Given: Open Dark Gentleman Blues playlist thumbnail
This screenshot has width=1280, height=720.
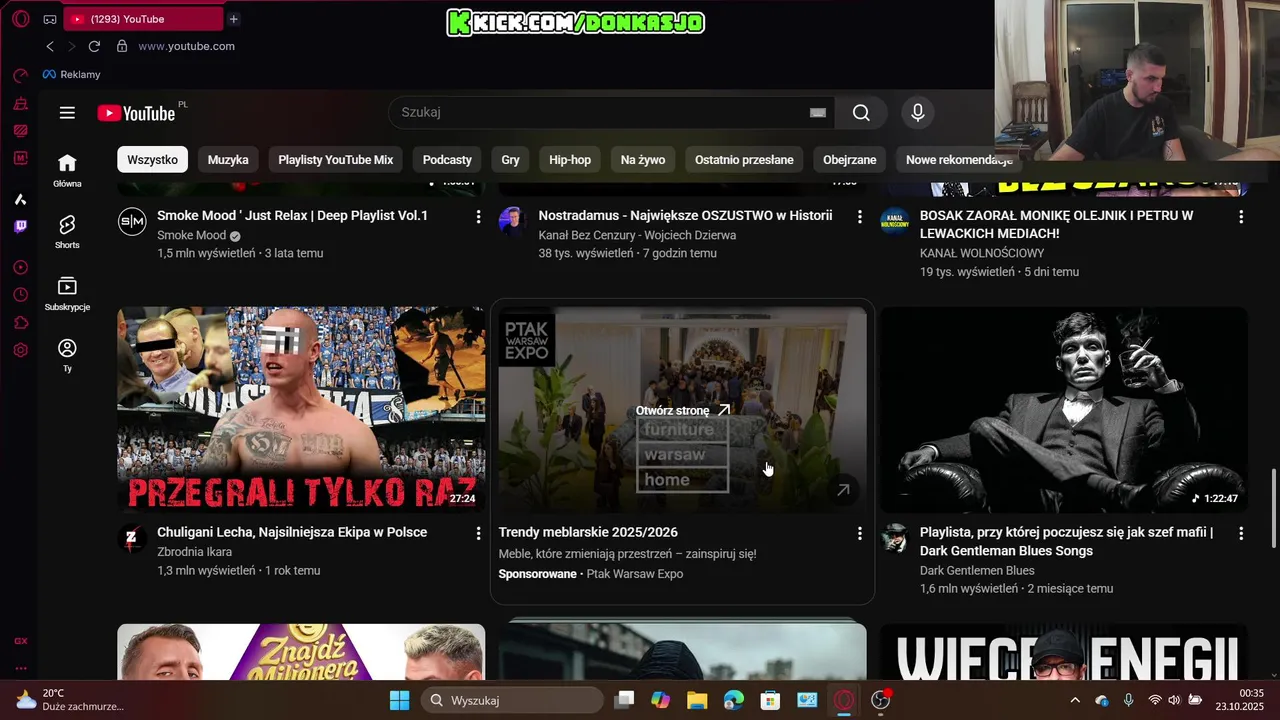Looking at the screenshot, I should pyautogui.click(x=1064, y=410).
